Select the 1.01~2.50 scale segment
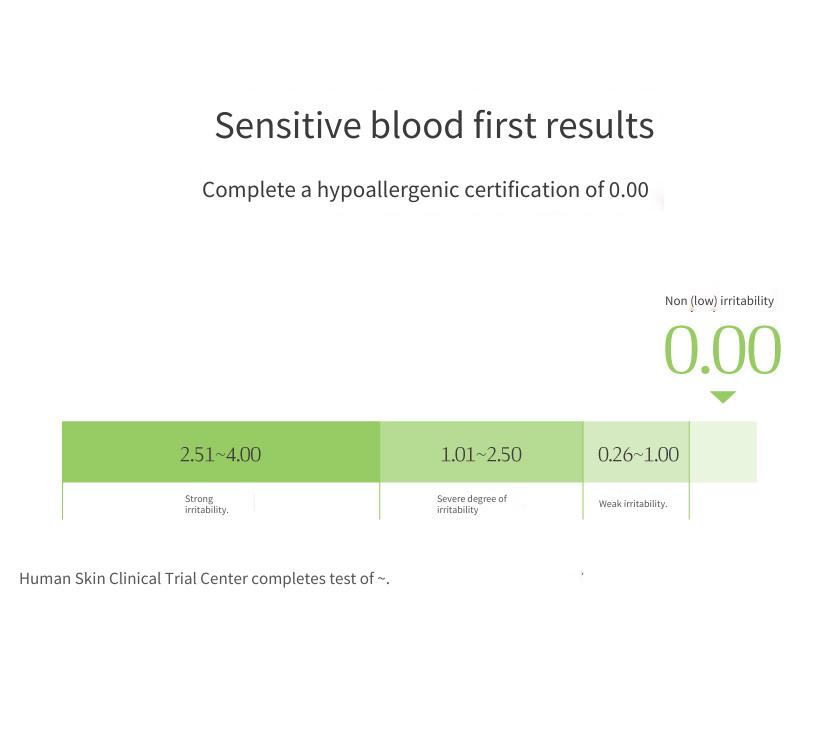The image size is (840, 737). (x=481, y=452)
